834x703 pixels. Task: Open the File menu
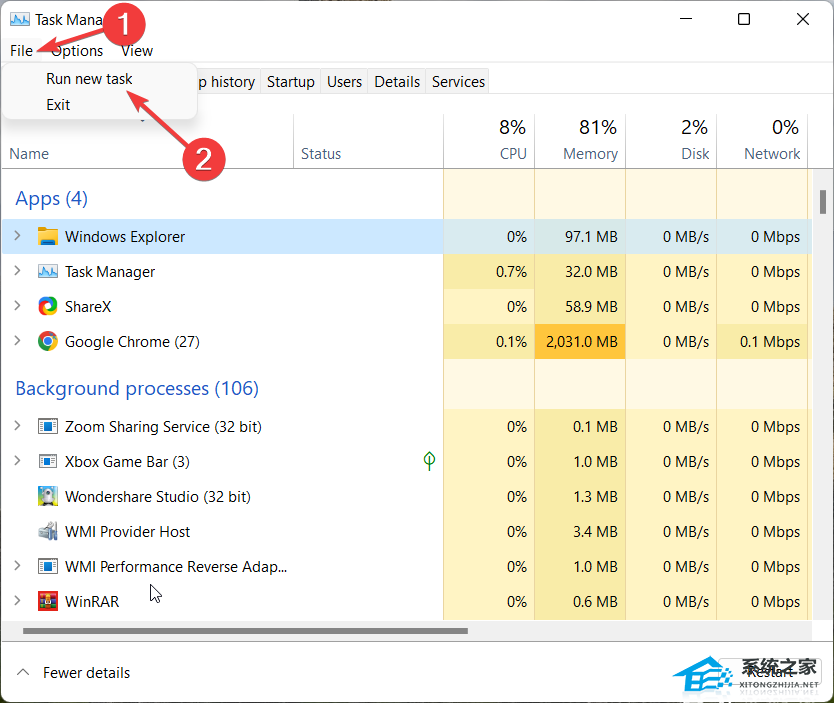(x=21, y=51)
